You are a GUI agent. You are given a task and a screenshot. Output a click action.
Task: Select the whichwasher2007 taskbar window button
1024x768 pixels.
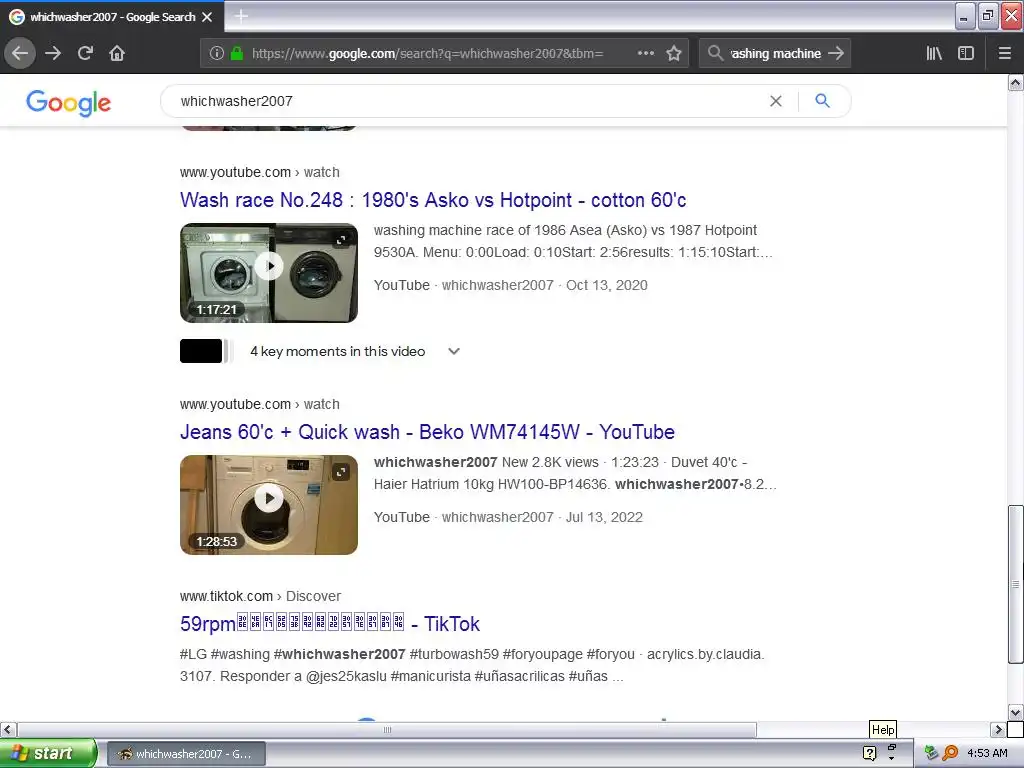(x=186, y=754)
